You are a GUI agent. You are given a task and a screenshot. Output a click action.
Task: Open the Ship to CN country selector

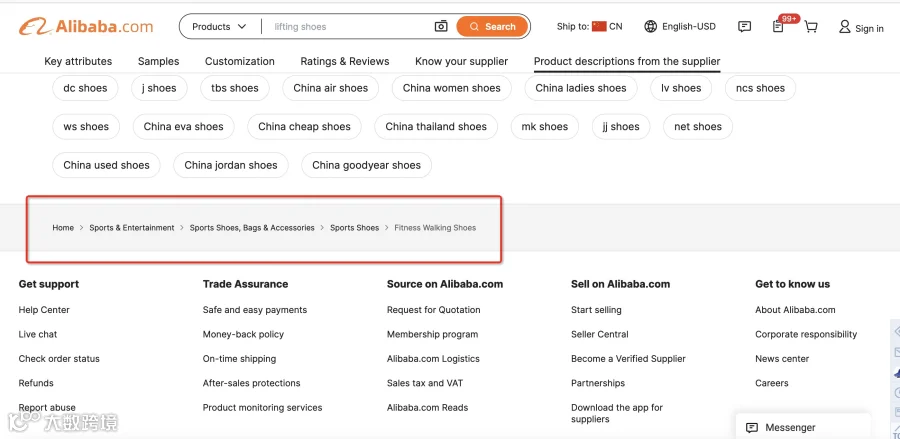[x=589, y=26]
